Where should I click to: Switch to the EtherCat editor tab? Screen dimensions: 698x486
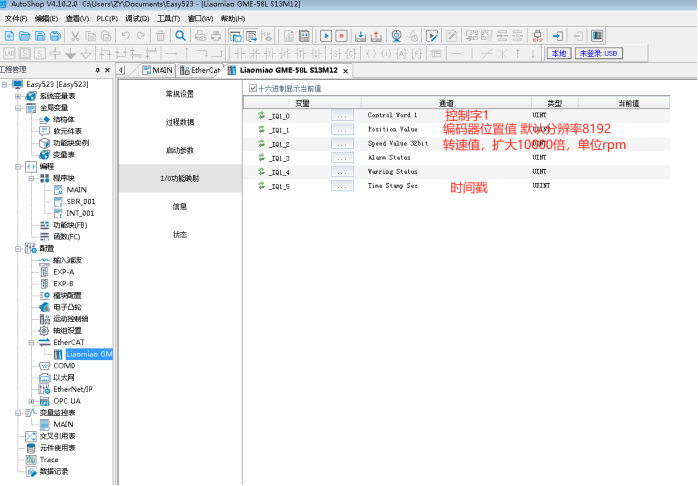(200, 70)
